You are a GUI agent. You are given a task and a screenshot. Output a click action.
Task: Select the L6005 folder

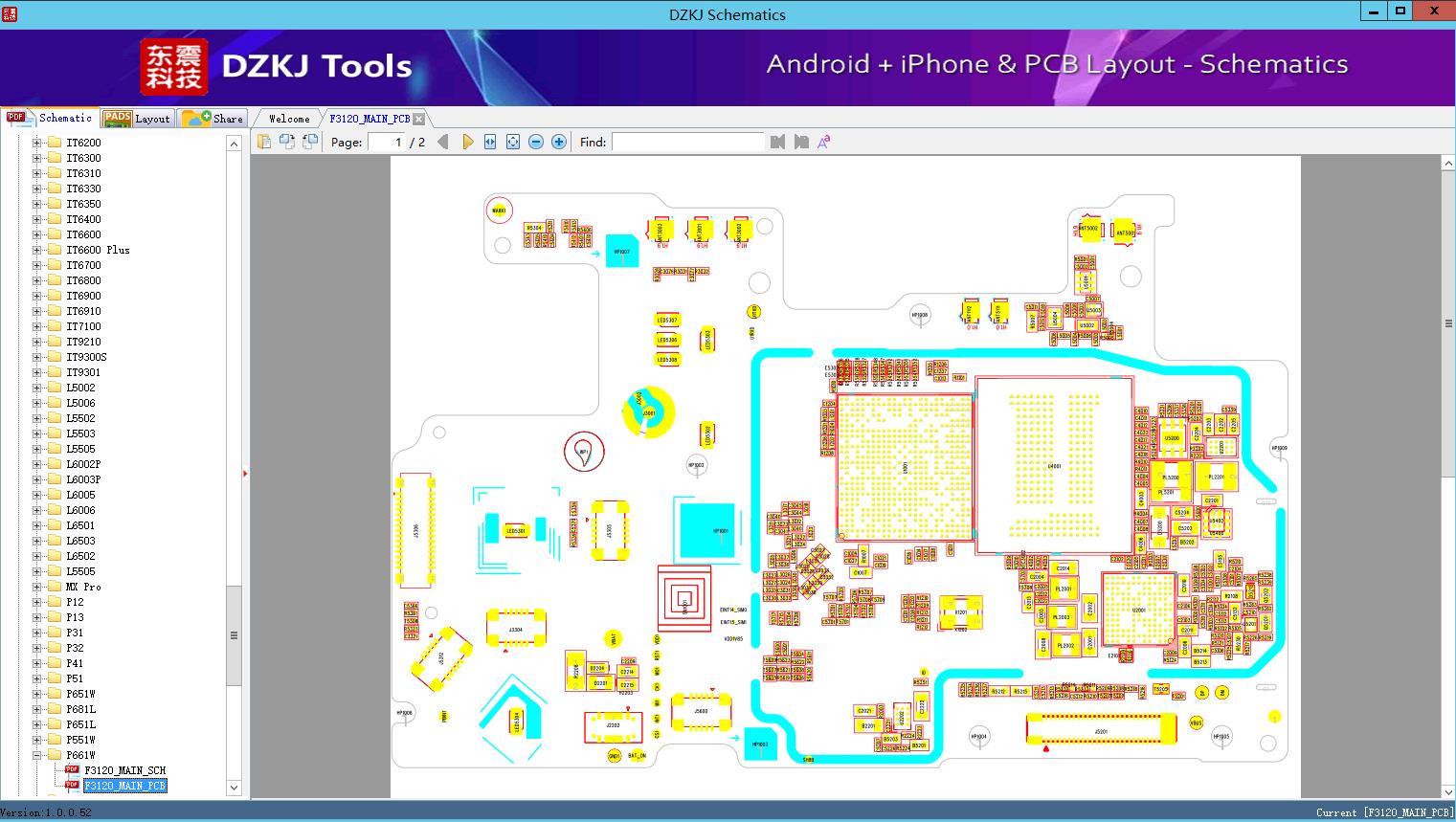(x=80, y=495)
